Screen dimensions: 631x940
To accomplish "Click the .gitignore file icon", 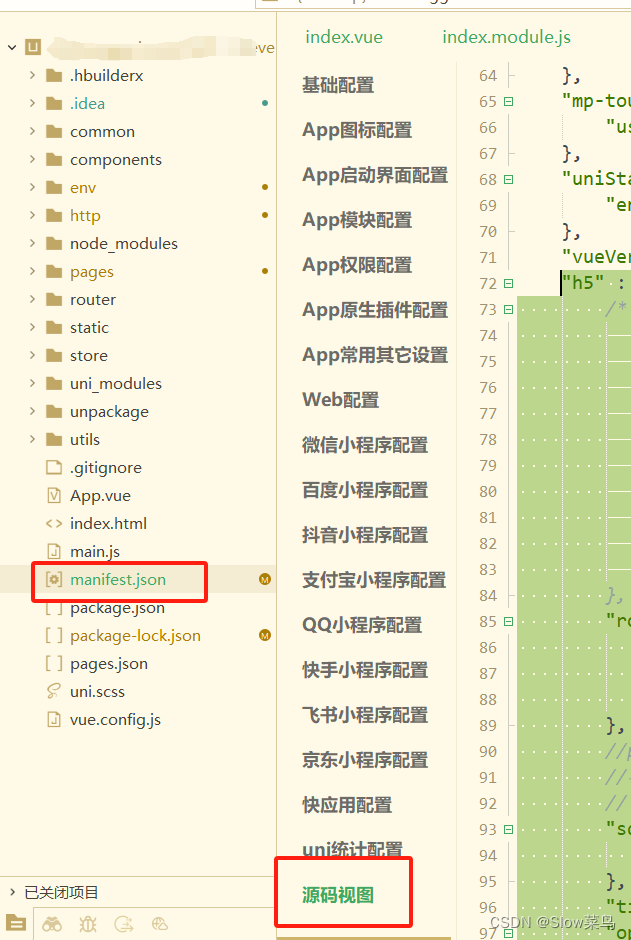I will click(54, 468).
